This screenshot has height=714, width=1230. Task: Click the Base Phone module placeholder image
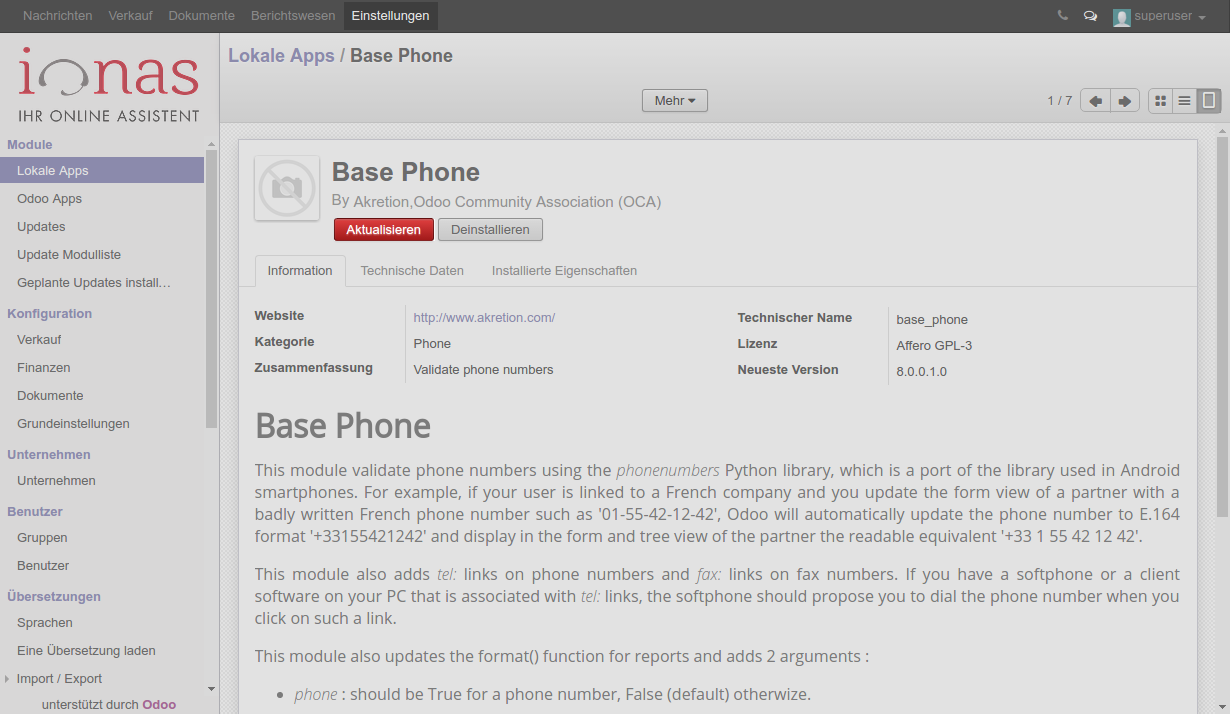pyautogui.click(x=287, y=187)
